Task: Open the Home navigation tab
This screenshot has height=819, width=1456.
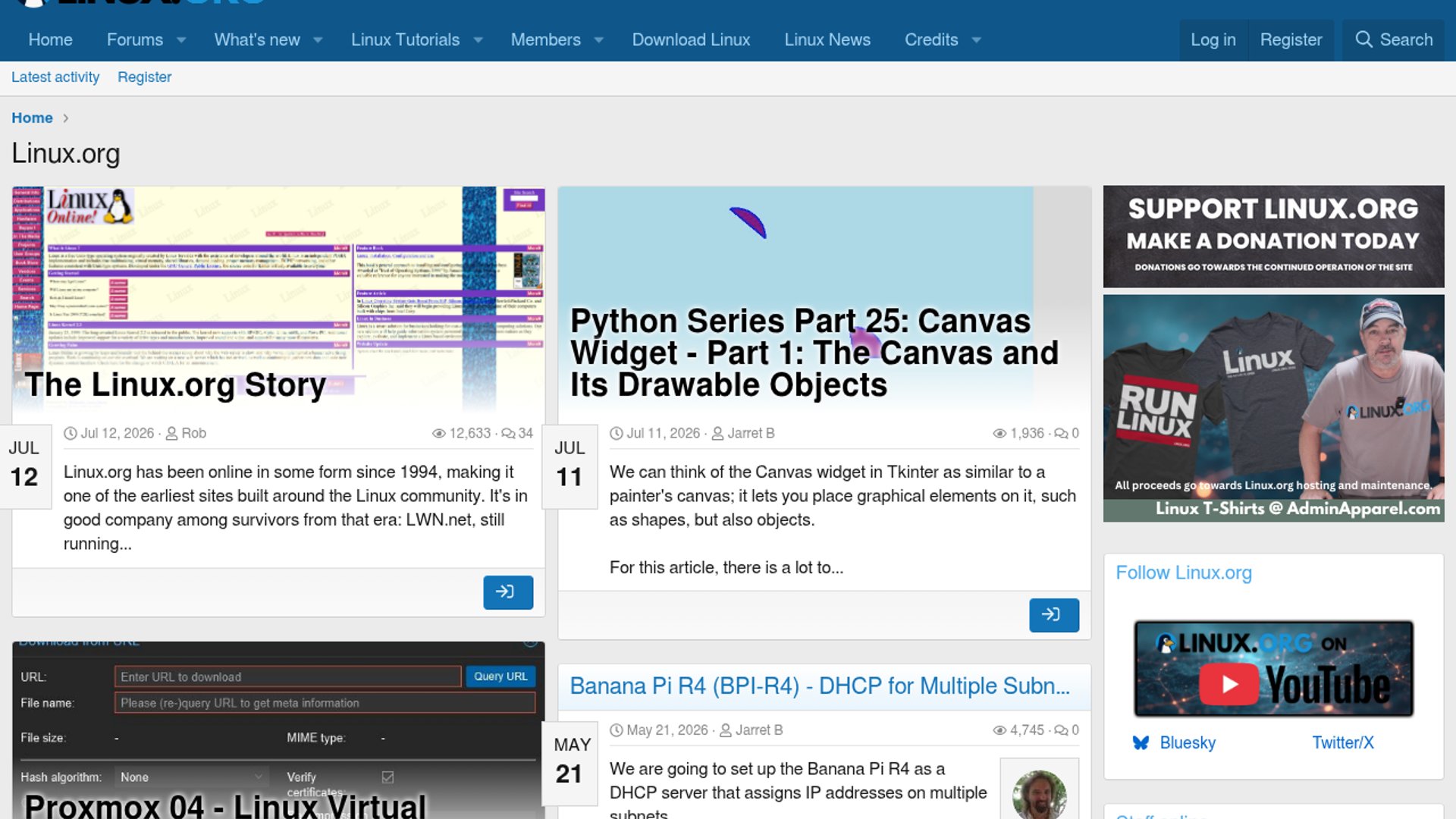Action: [50, 39]
